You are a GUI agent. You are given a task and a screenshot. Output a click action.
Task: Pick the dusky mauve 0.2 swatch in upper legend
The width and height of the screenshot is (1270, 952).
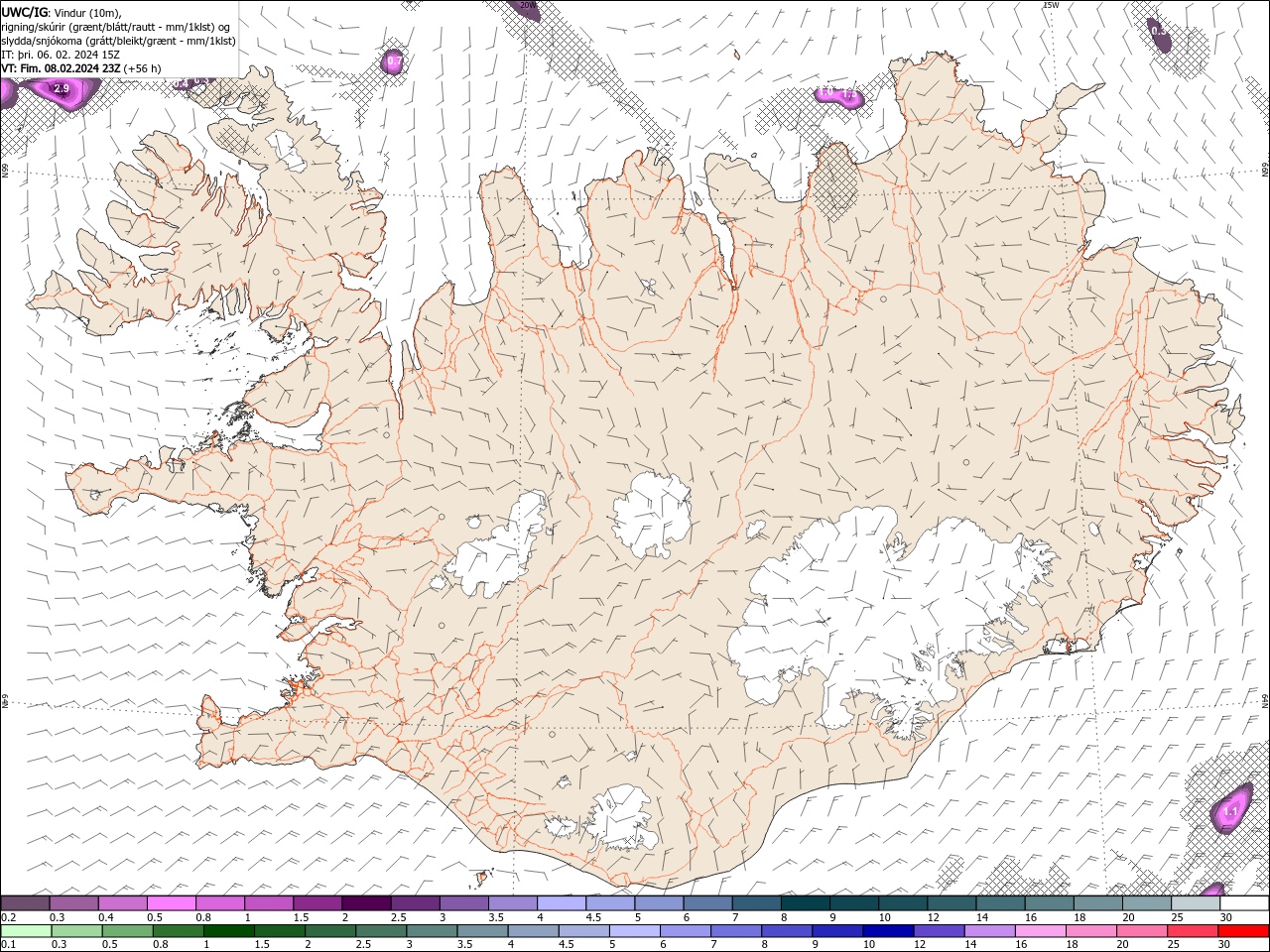pyautogui.click(x=26, y=903)
